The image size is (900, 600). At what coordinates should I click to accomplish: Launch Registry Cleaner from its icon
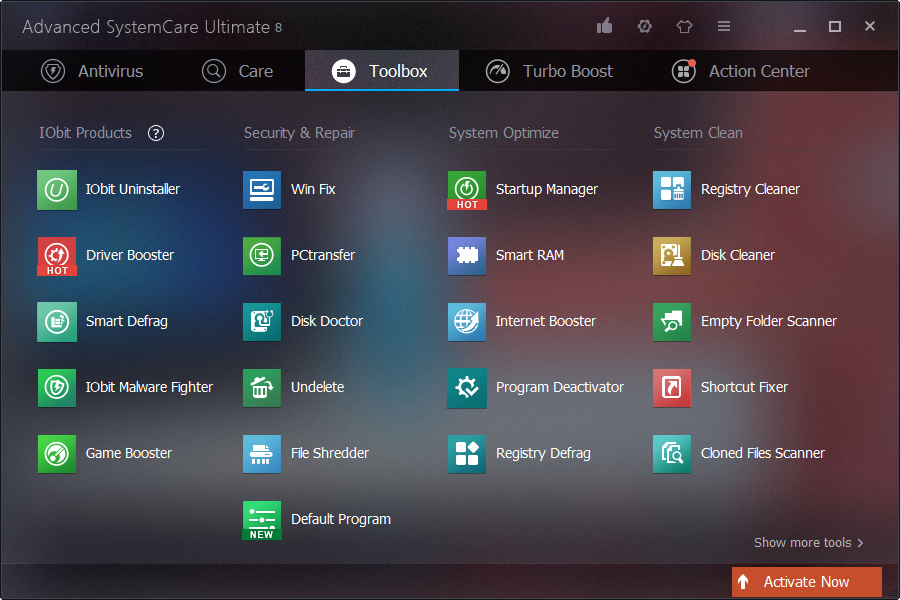[x=672, y=189]
